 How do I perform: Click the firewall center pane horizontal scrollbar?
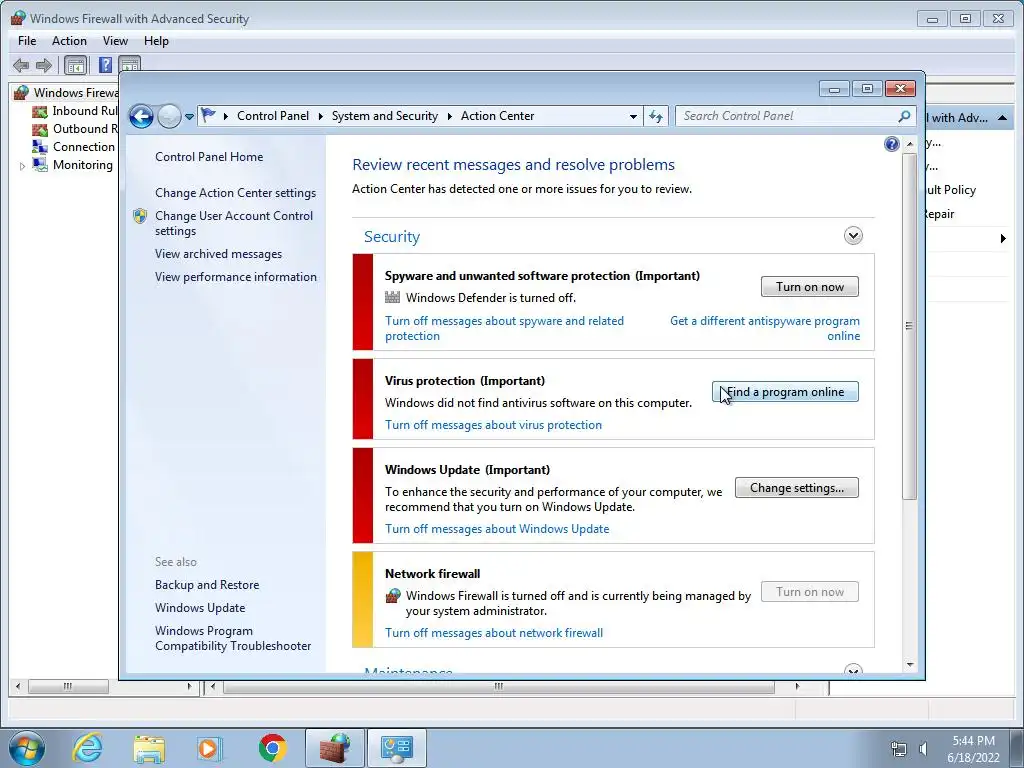(499, 686)
